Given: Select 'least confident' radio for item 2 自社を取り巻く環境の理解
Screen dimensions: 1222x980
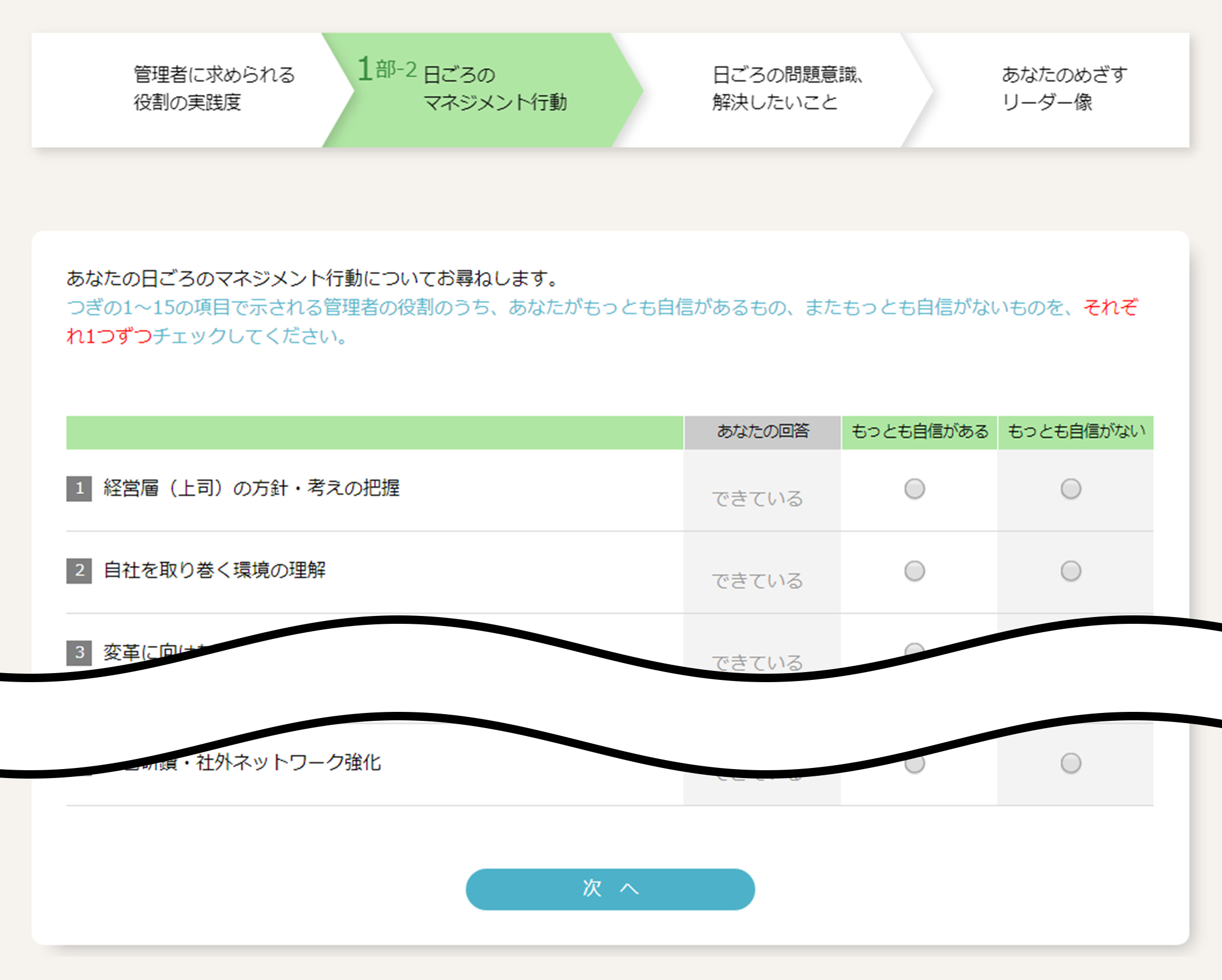Looking at the screenshot, I should click(x=1071, y=570).
